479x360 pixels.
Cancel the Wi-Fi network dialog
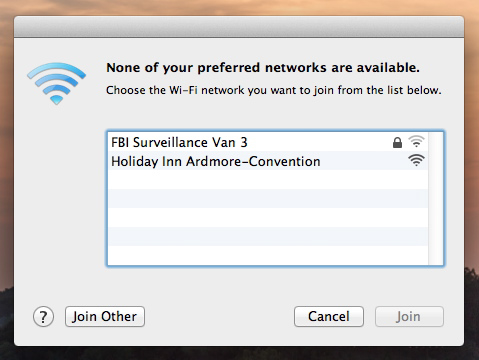329,316
